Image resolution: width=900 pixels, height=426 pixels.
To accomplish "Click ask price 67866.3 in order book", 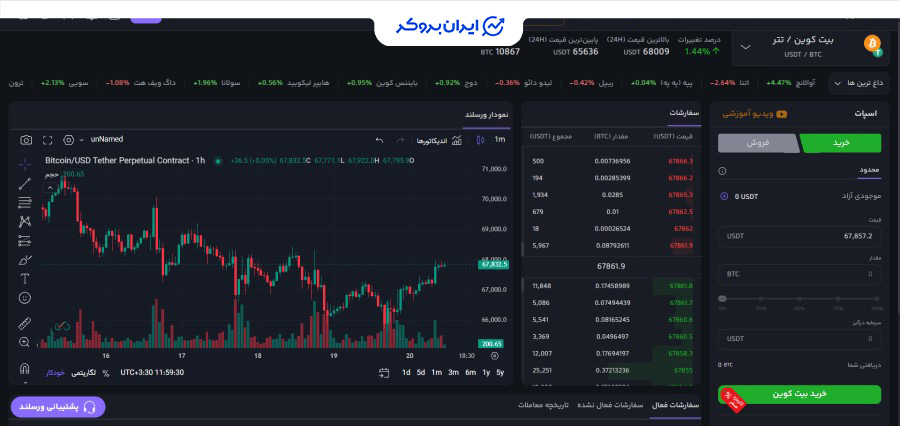I will (x=681, y=161).
